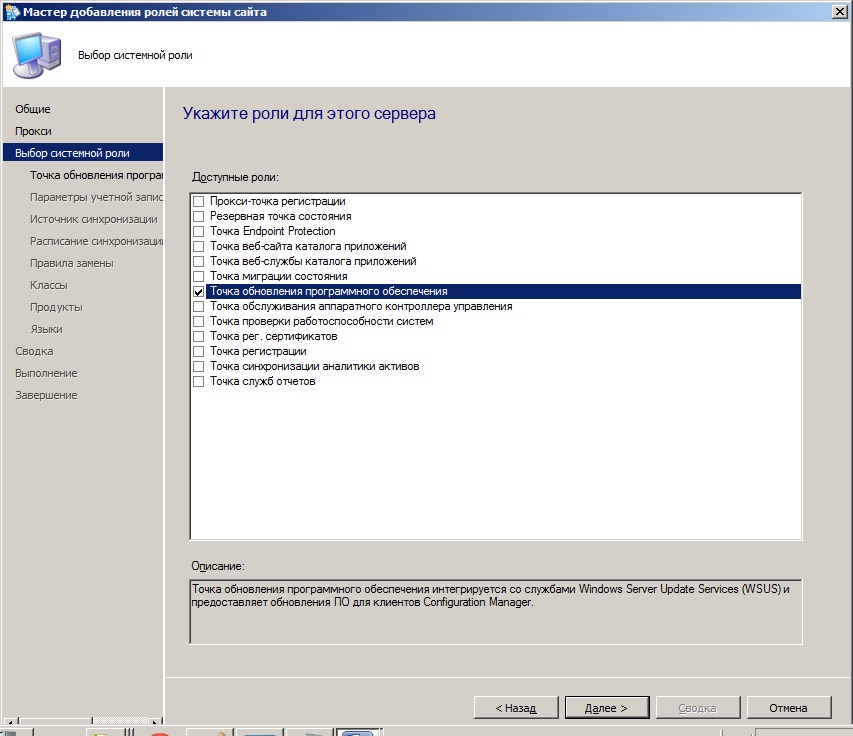
Task: Jump to the Сводка step in the sidebar
Action: click(x=34, y=351)
